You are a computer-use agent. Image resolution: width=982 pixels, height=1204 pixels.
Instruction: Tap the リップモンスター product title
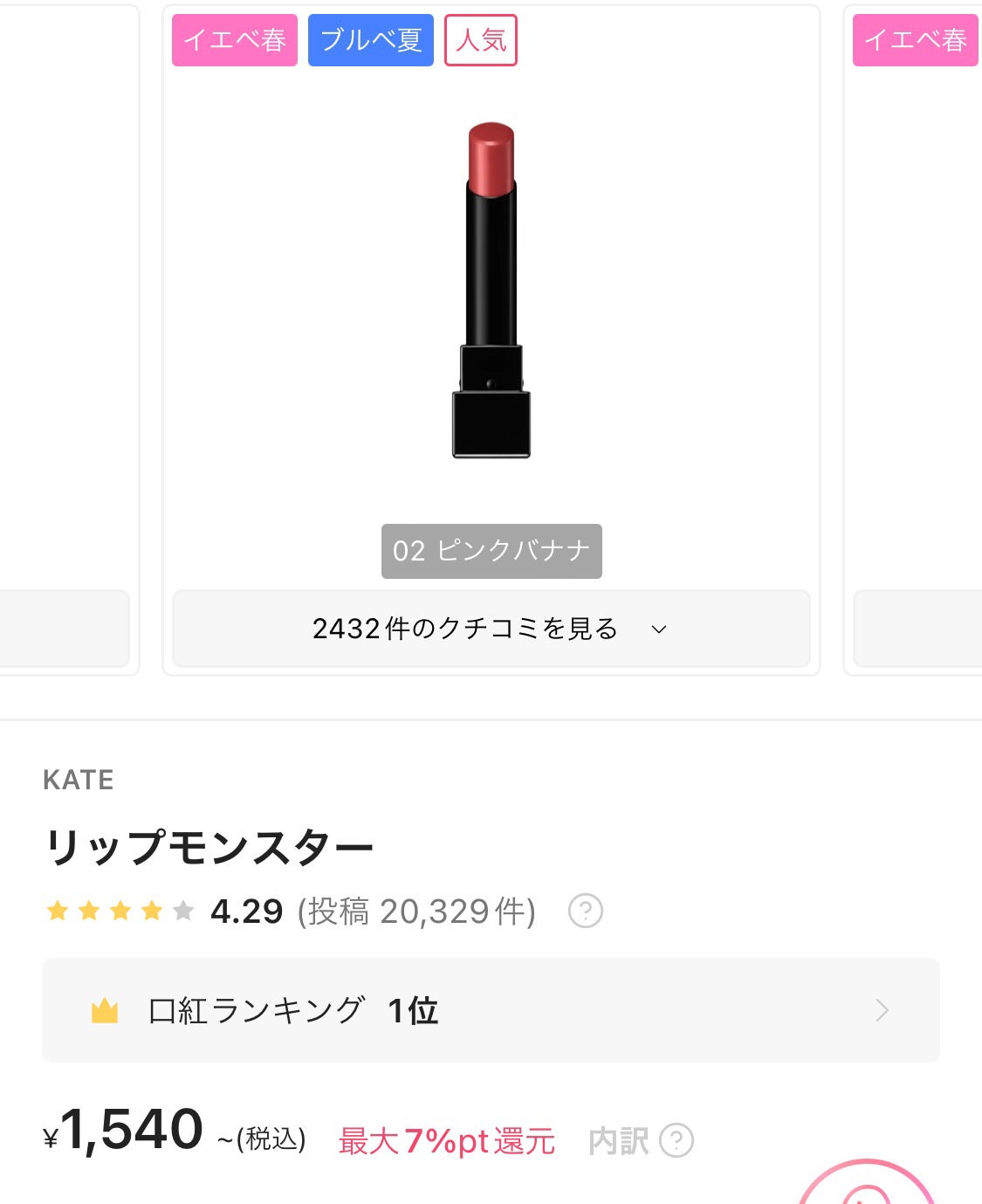(x=209, y=847)
